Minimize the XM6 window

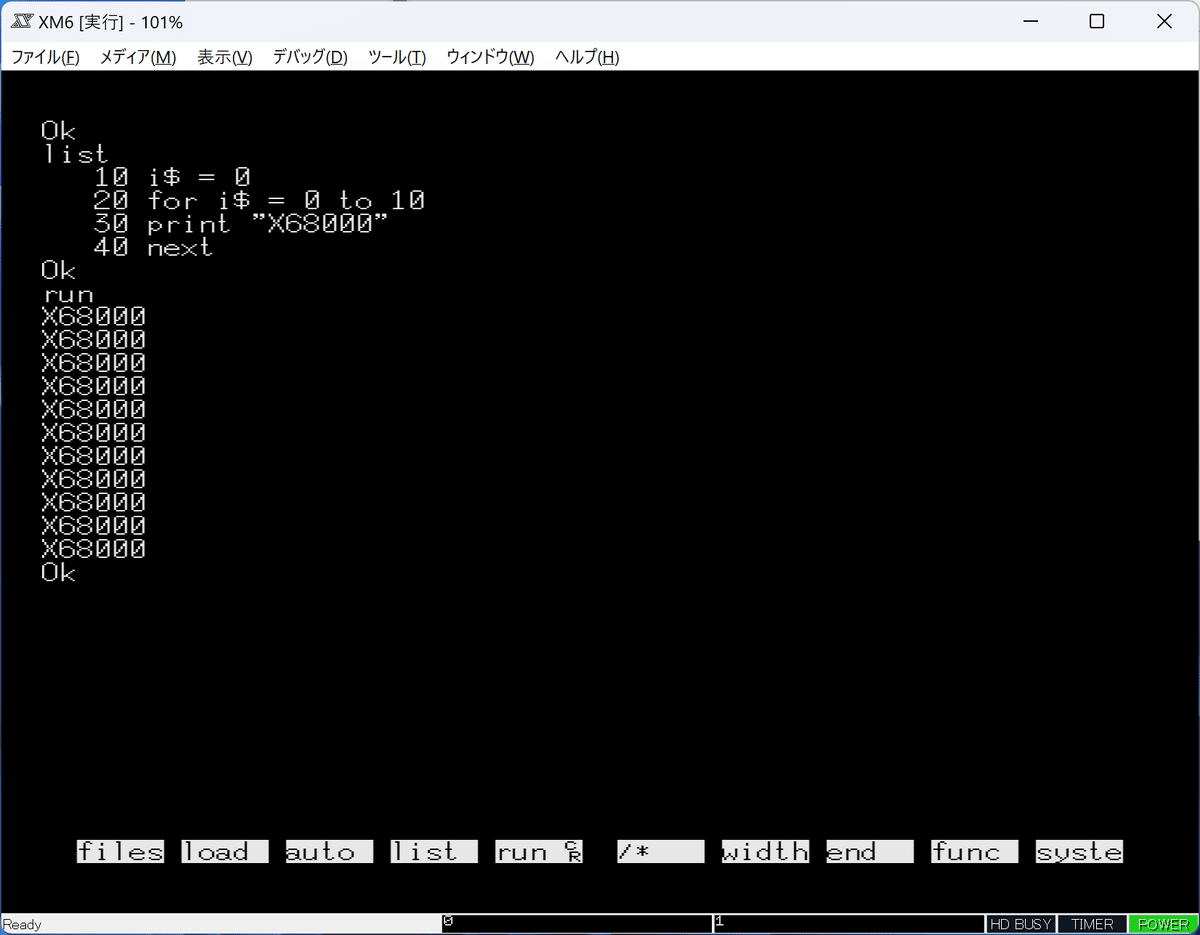(x=1029, y=21)
